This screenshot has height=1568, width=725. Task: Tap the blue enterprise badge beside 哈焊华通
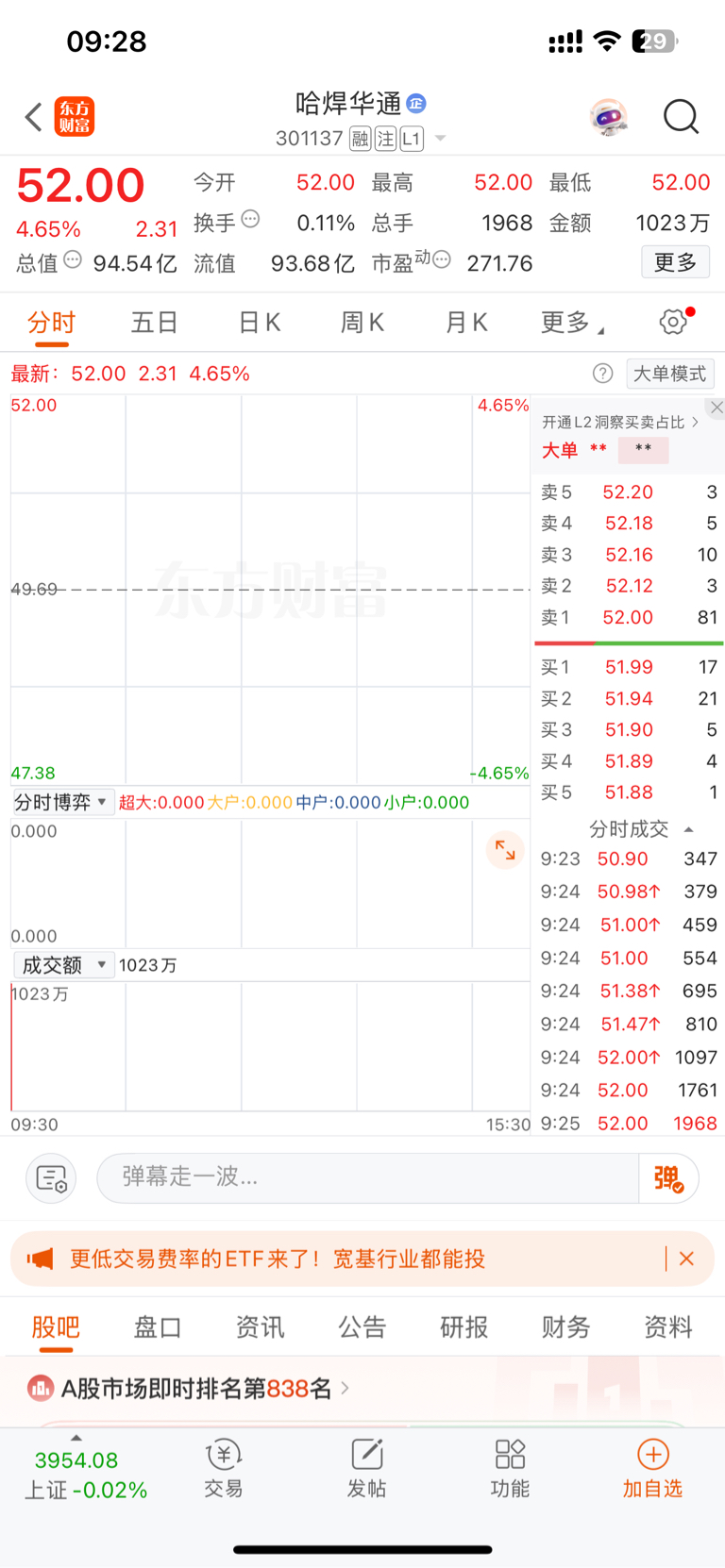(x=416, y=103)
